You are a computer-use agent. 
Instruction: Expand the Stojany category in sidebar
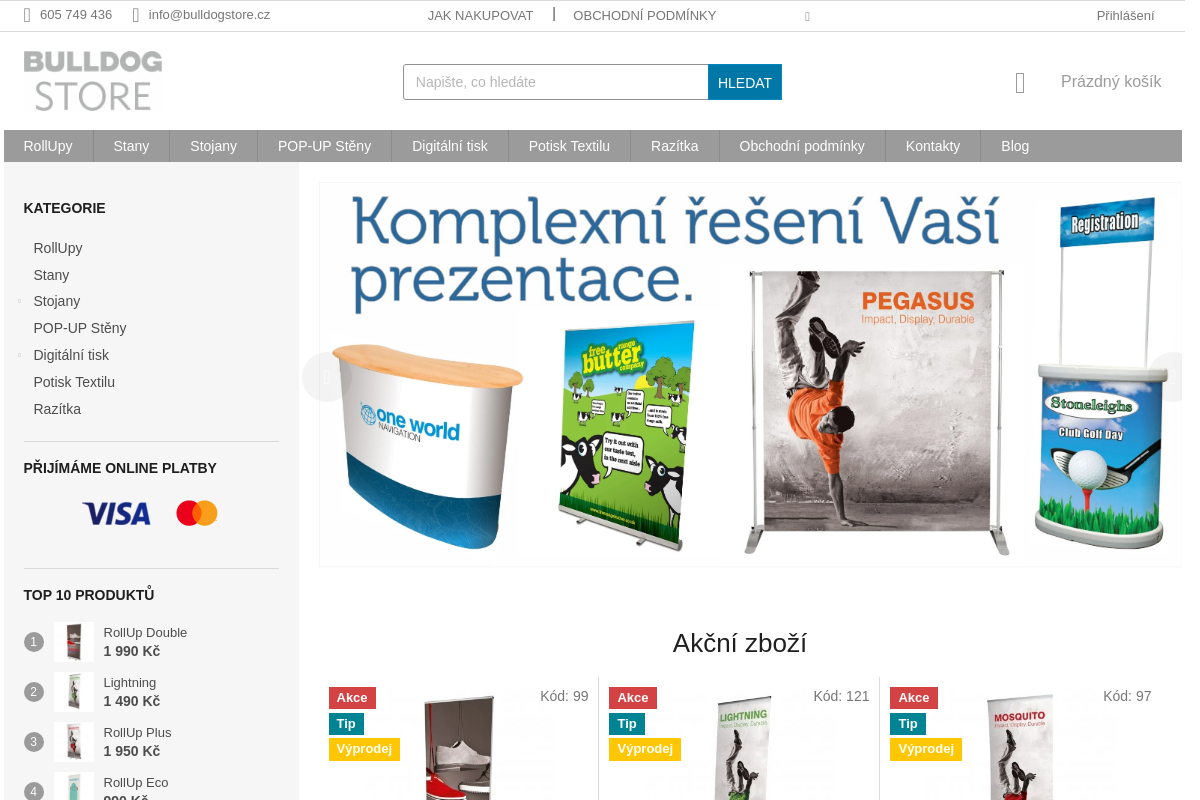(19, 301)
